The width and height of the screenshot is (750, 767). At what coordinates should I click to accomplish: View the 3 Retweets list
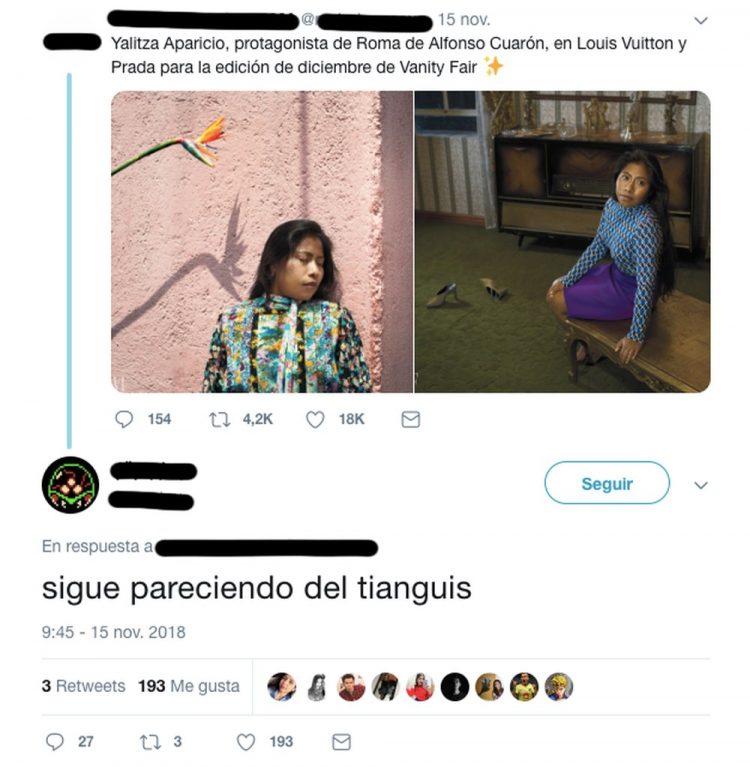pyautogui.click(x=83, y=686)
